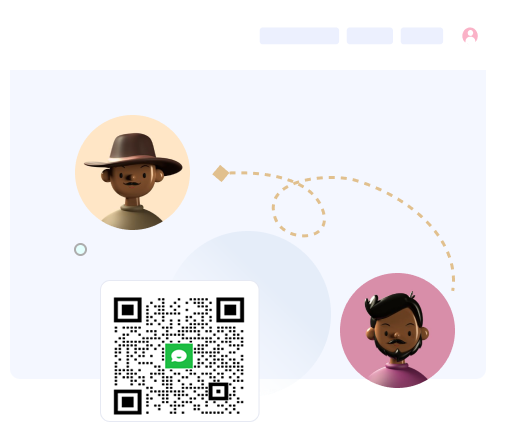Screen dimensions: 524x422
Task: Click the QR code's top-right finder square
Action: (x=230, y=310)
